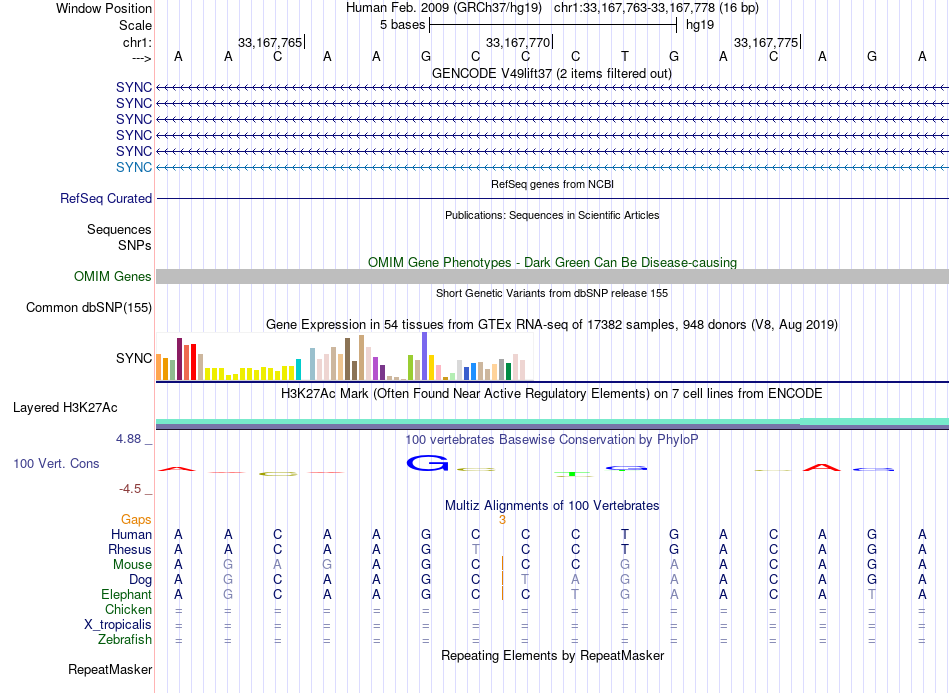The image size is (950, 693).
Task: Click the Zebrafish species label
Action: coord(125,639)
